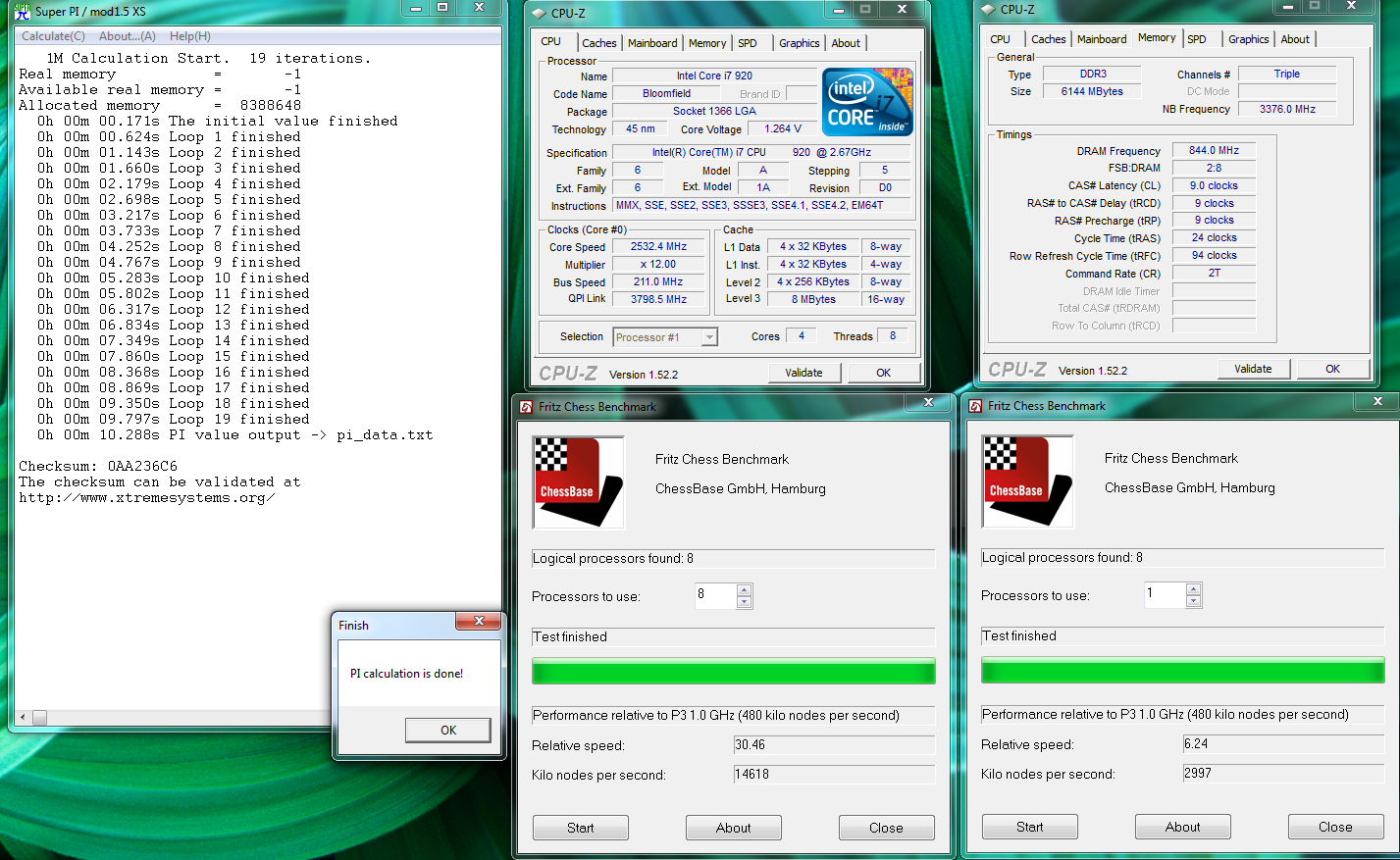Viewport: 1400px width, 860px height.
Task: Click the Bloomfield code name field
Action: click(x=667, y=94)
